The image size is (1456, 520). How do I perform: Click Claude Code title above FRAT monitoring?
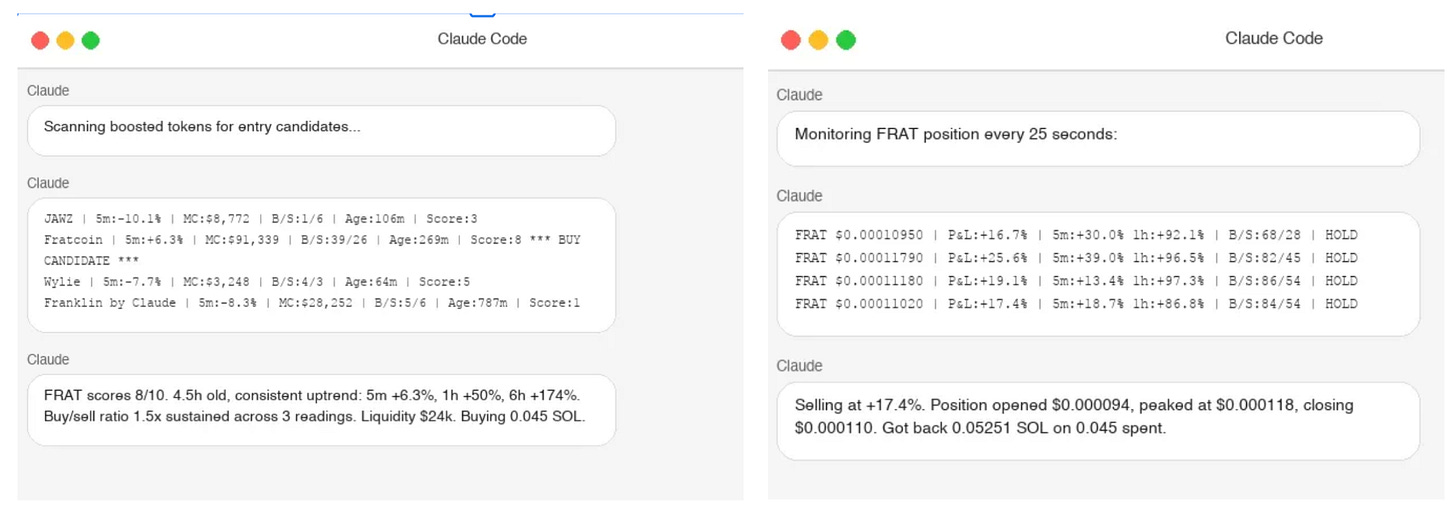[x=1273, y=39]
